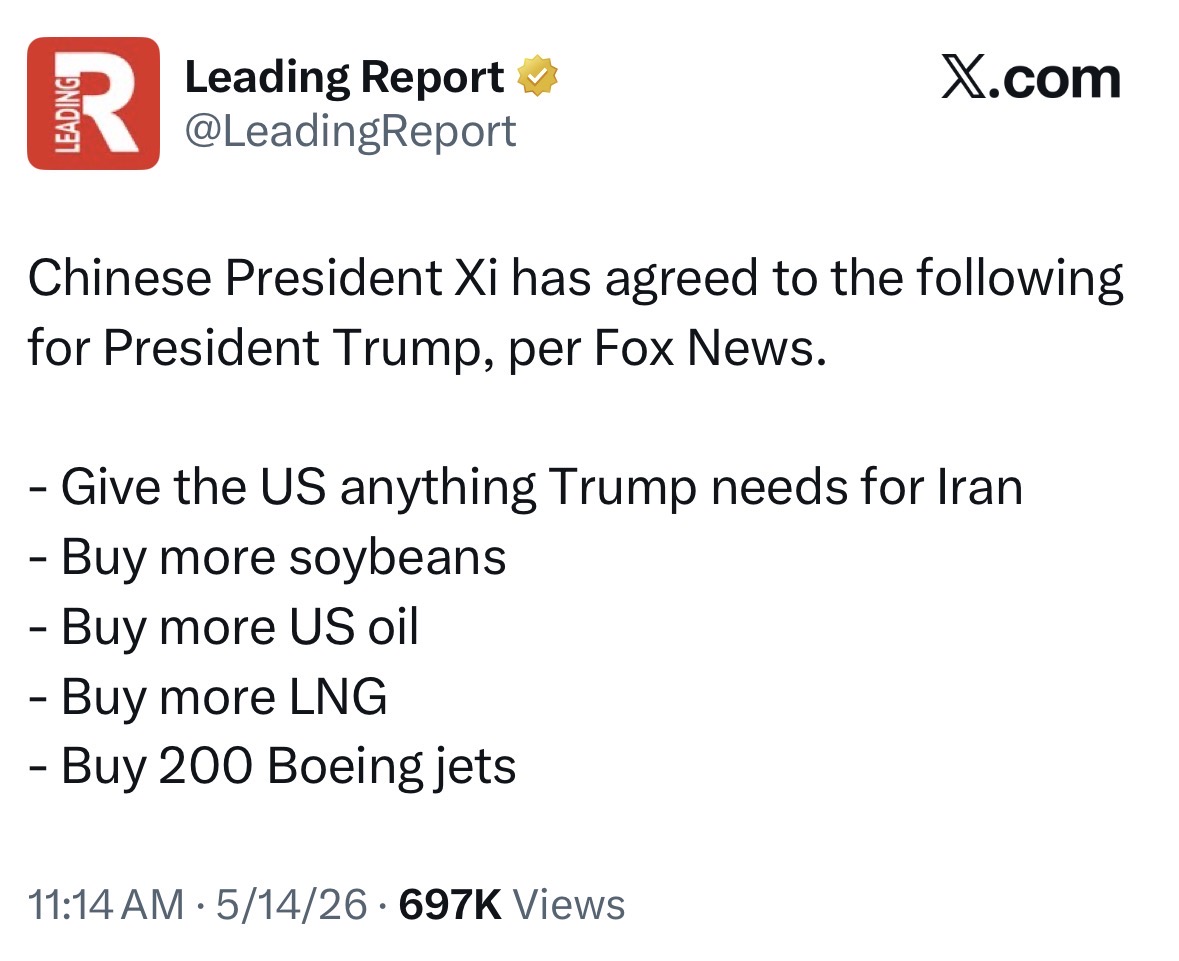The width and height of the screenshot is (1179, 961).
Task: Select the "Buy more LNG" bullet
Action: [x=208, y=697]
